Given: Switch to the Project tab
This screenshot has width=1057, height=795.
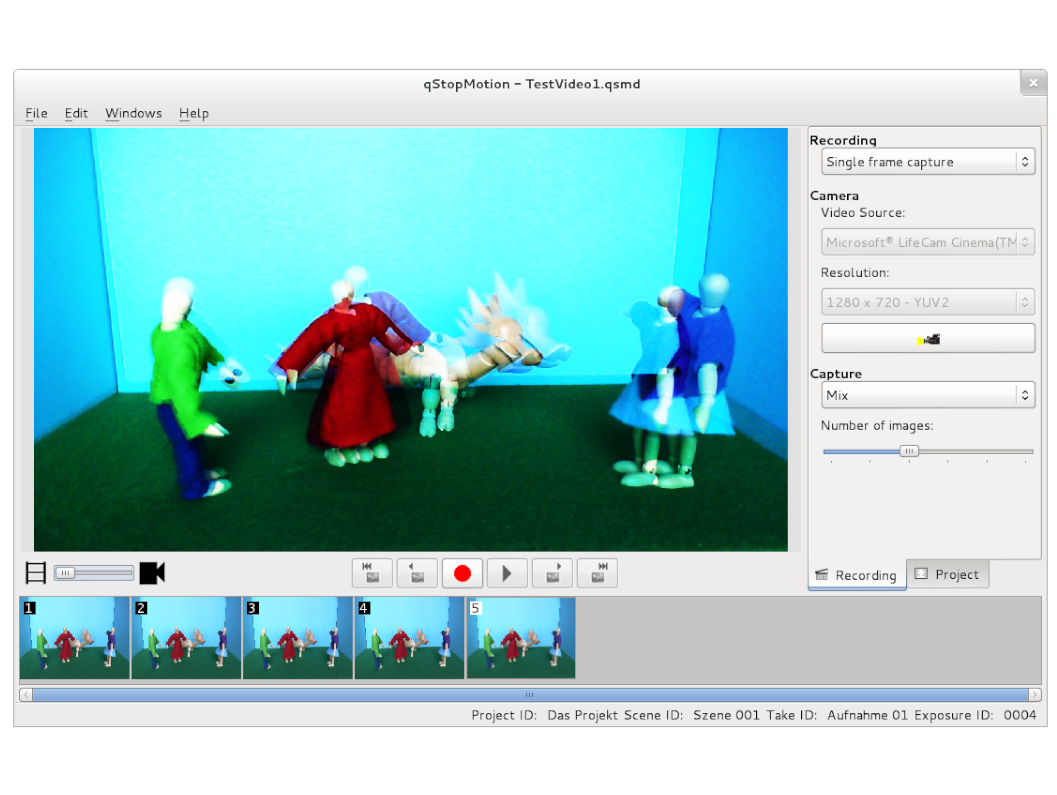Looking at the screenshot, I should click(x=947, y=574).
